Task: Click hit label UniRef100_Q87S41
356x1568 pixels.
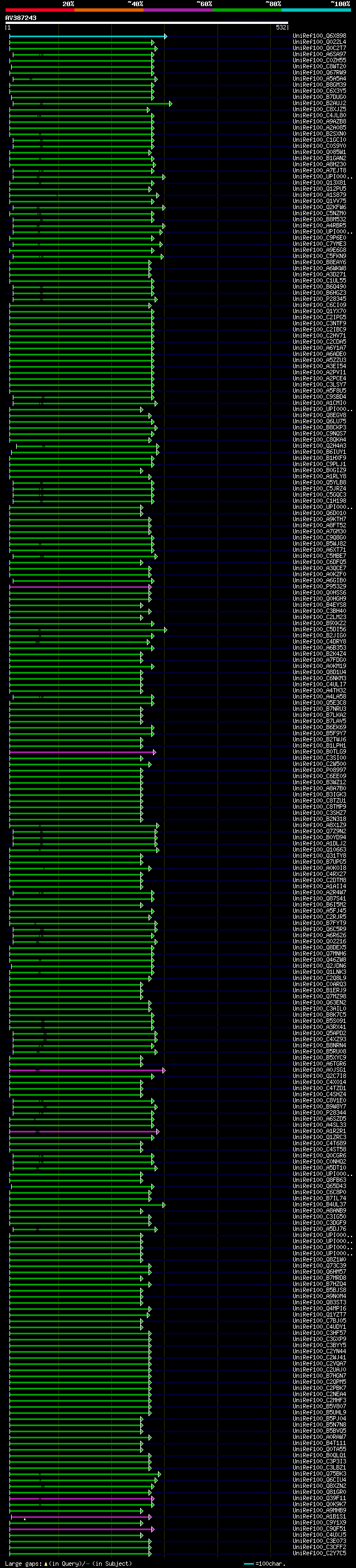Action: [x=319, y=898]
